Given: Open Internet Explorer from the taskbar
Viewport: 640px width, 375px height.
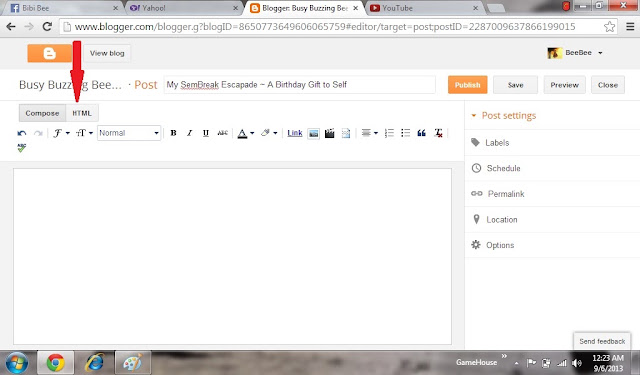Looking at the screenshot, I should [x=94, y=362].
